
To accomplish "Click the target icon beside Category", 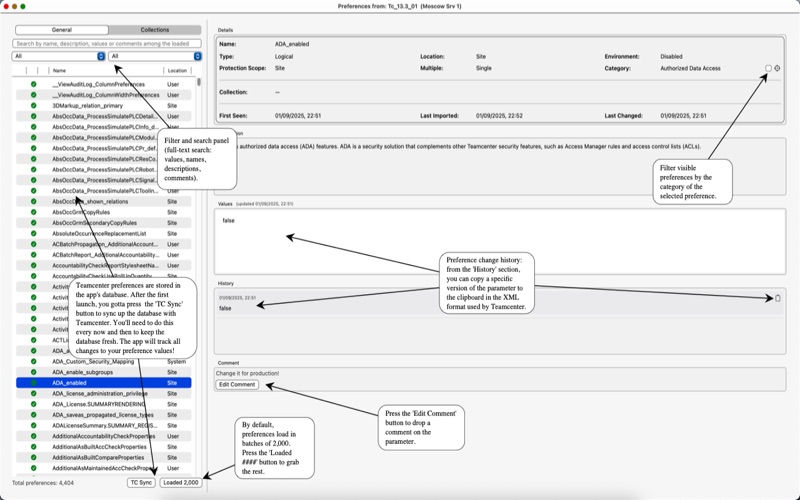I will click(777, 68).
